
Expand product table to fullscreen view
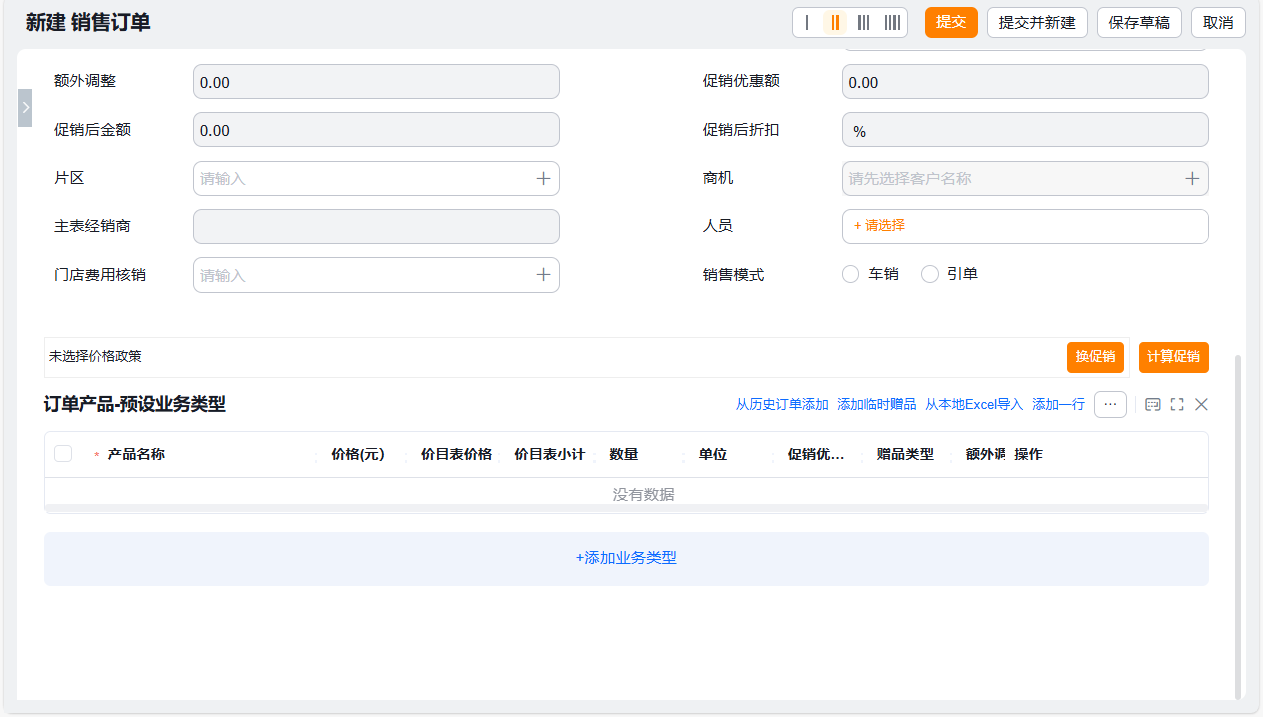(1177, 405)
